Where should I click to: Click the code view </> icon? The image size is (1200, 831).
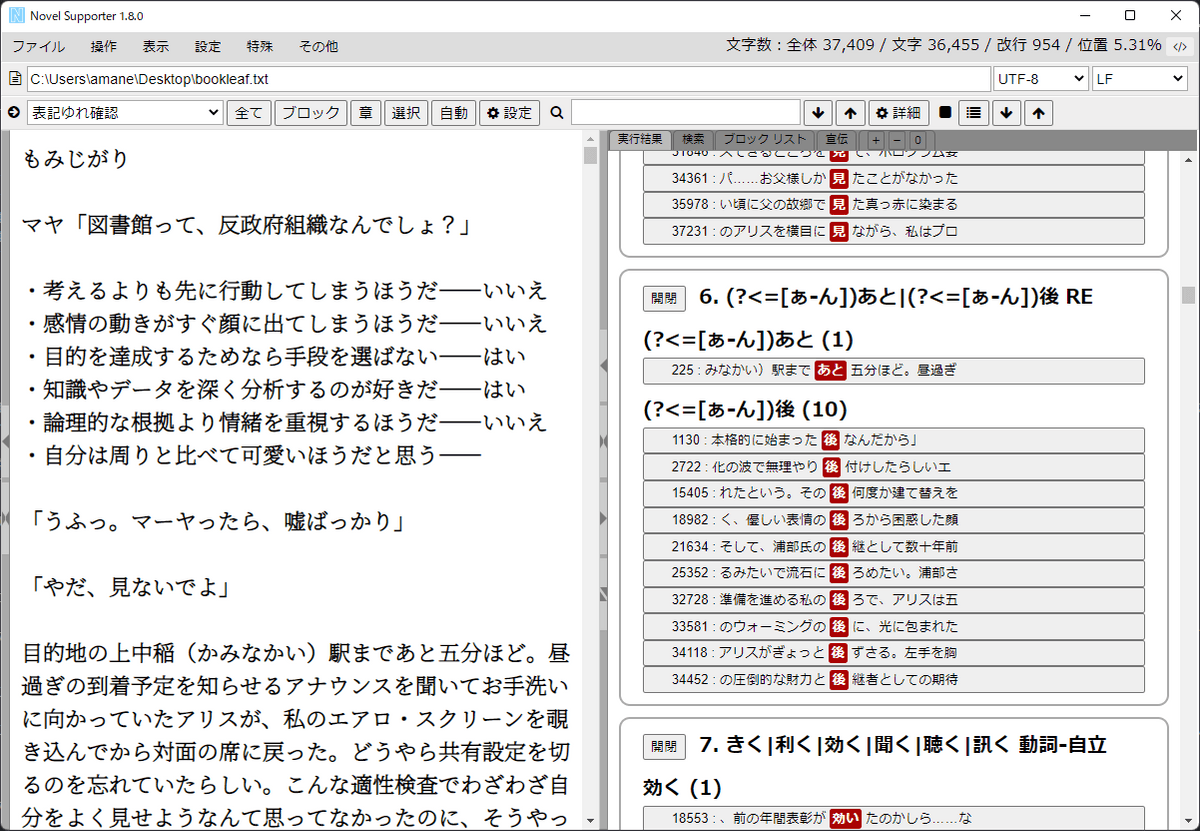tap(1180, 46)
